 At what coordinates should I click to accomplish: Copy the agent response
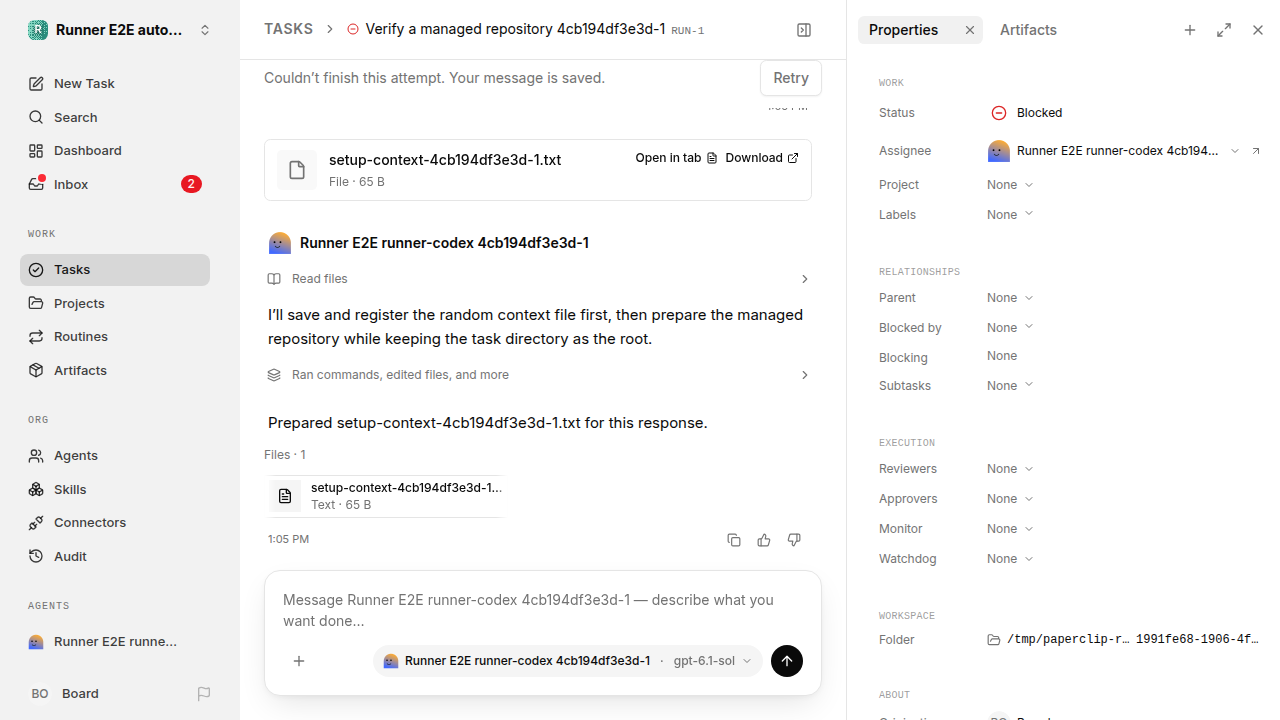pyautogui.click(x=734, y=540)
